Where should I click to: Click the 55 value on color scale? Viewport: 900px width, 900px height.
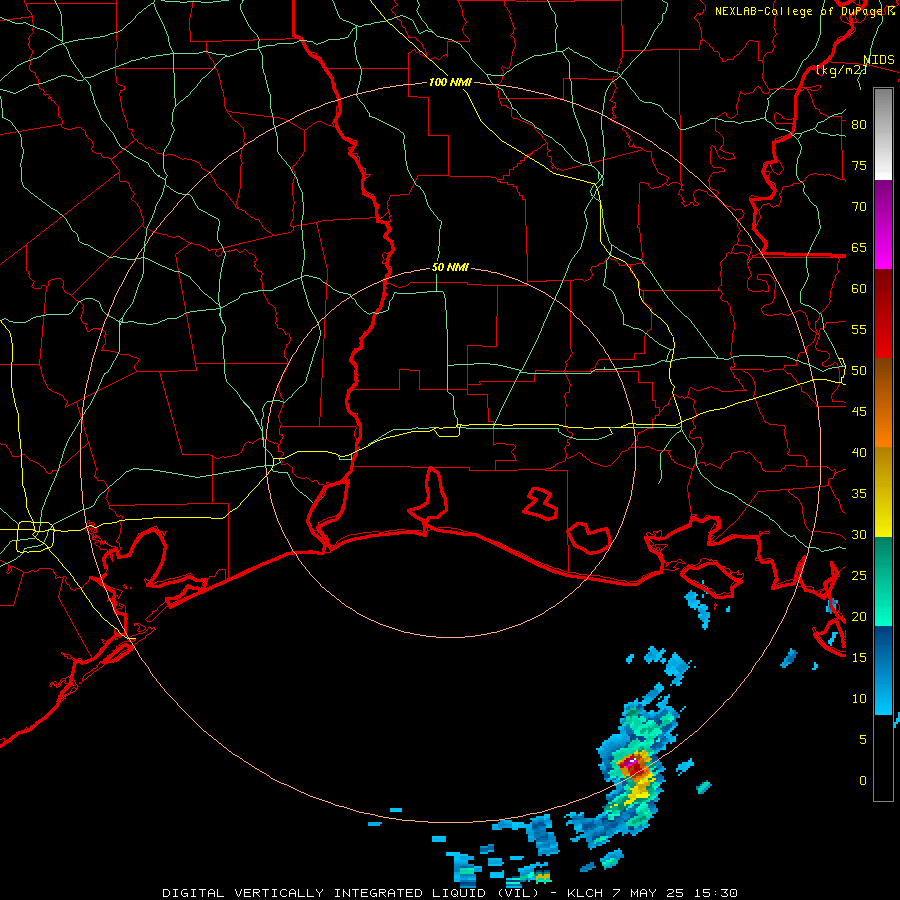tap(859, 330)
